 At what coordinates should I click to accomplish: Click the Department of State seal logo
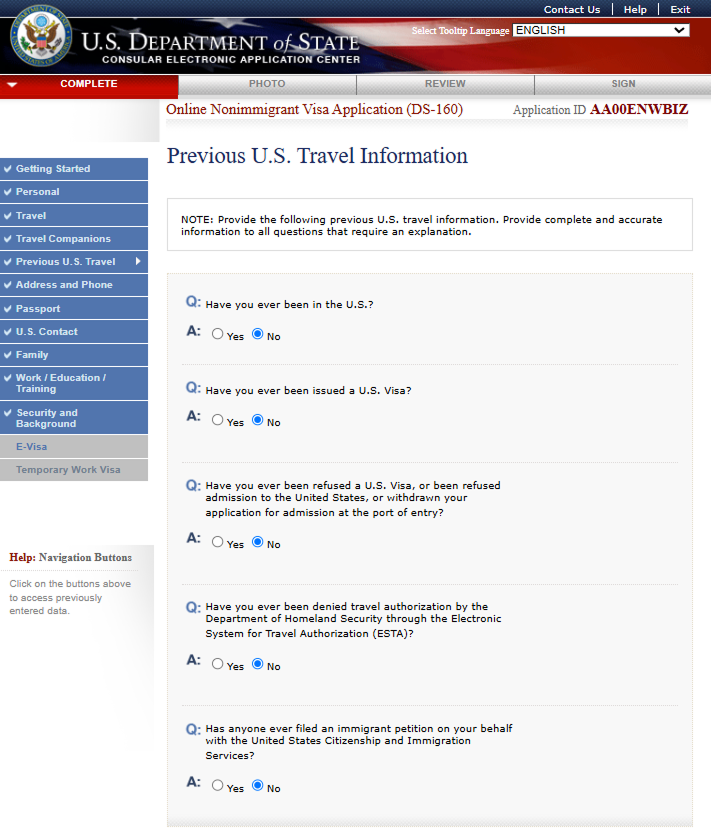[41, 36]
